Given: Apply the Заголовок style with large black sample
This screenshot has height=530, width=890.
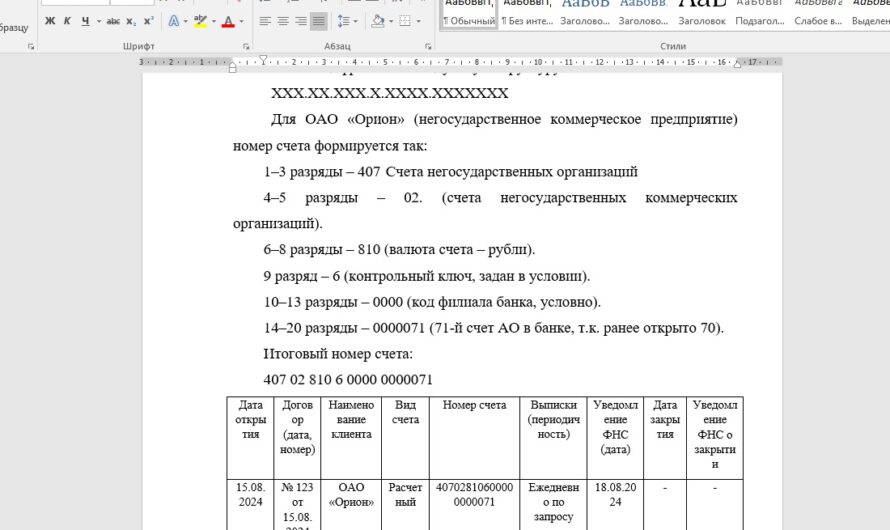Looking at the screenshot, I should coord(702,14).
